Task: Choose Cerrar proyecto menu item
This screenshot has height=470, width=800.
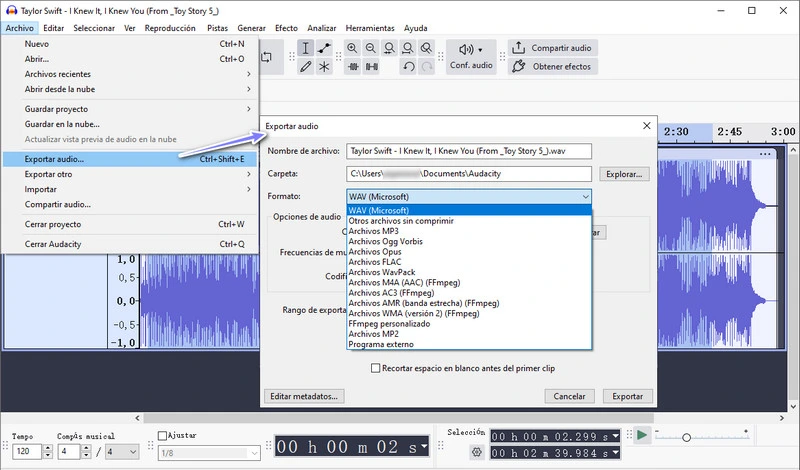Action: click(130, 224)
